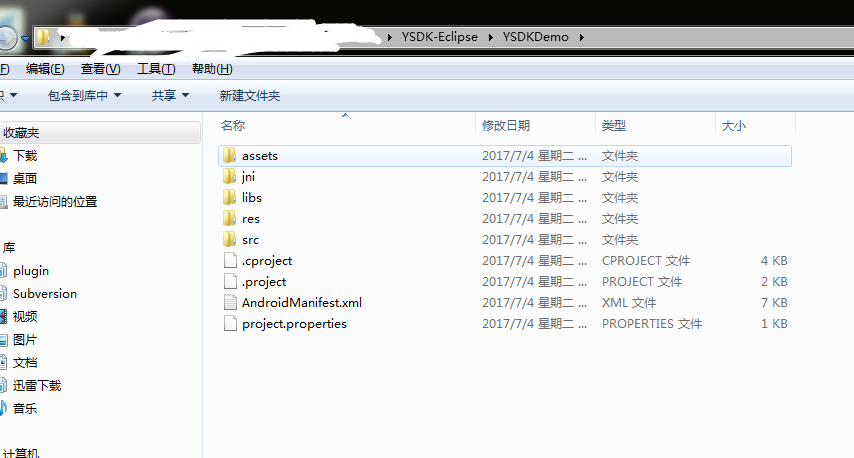
Task: Open Subversion library in sidebar
Action: point(45,294)
